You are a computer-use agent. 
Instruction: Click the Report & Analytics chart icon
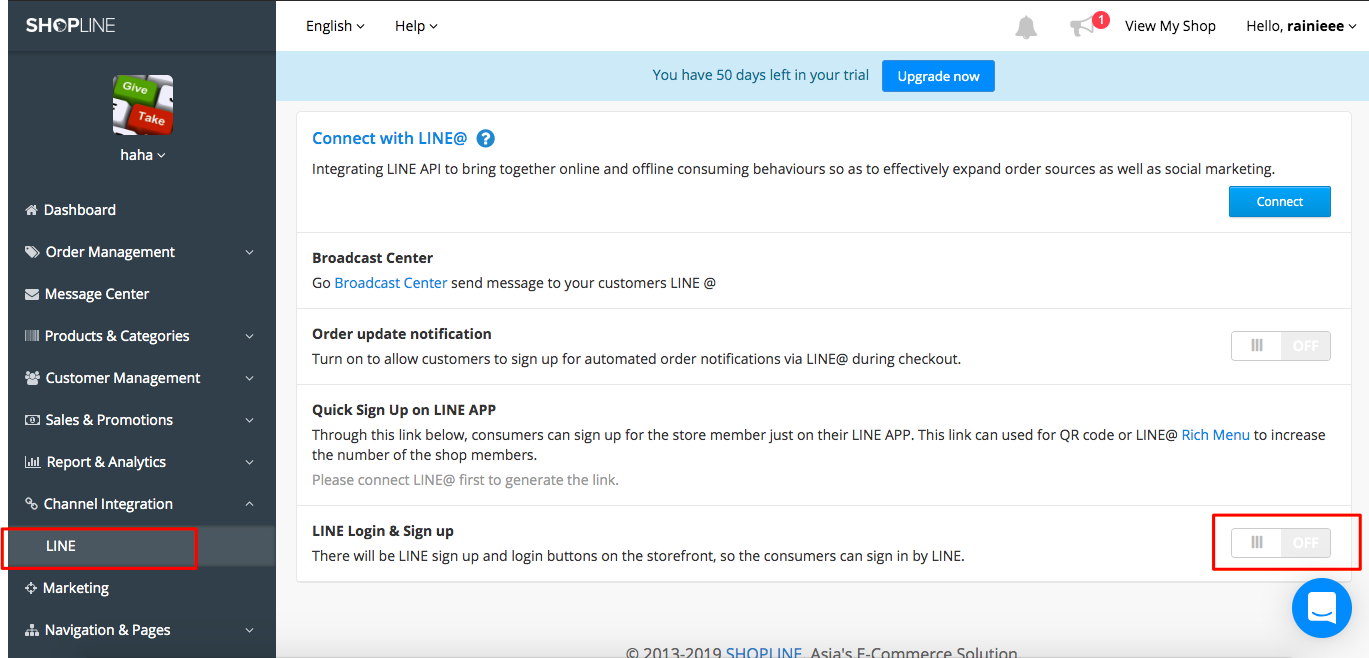(x=32, y=462)
